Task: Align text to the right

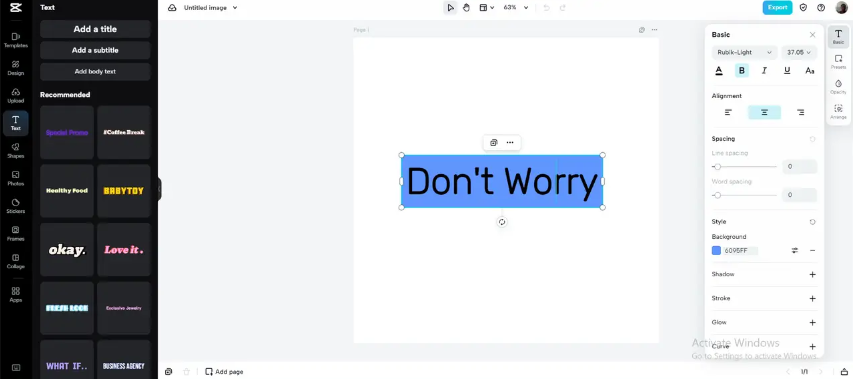Action: coord(800,113)
